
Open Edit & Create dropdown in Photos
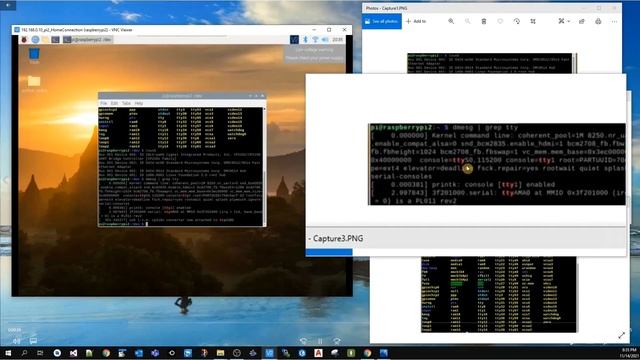click(x=564, y=21)
